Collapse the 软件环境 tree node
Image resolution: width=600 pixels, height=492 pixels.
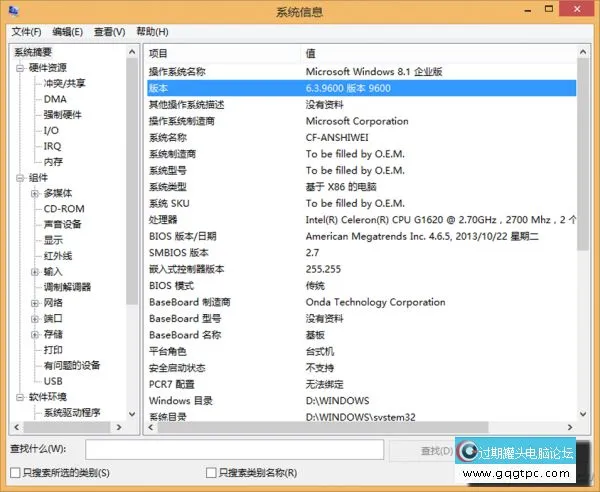pyautogui.click(x=20, y=398)
